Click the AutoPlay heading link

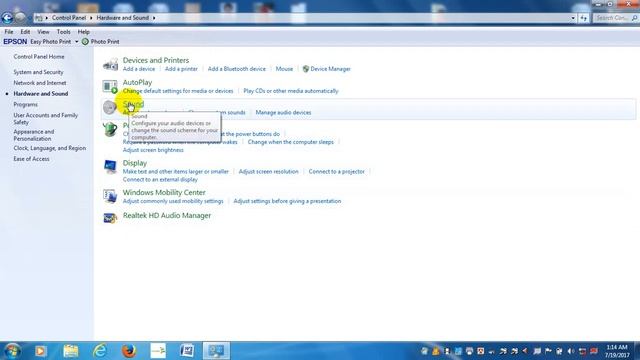coord(137,82)
